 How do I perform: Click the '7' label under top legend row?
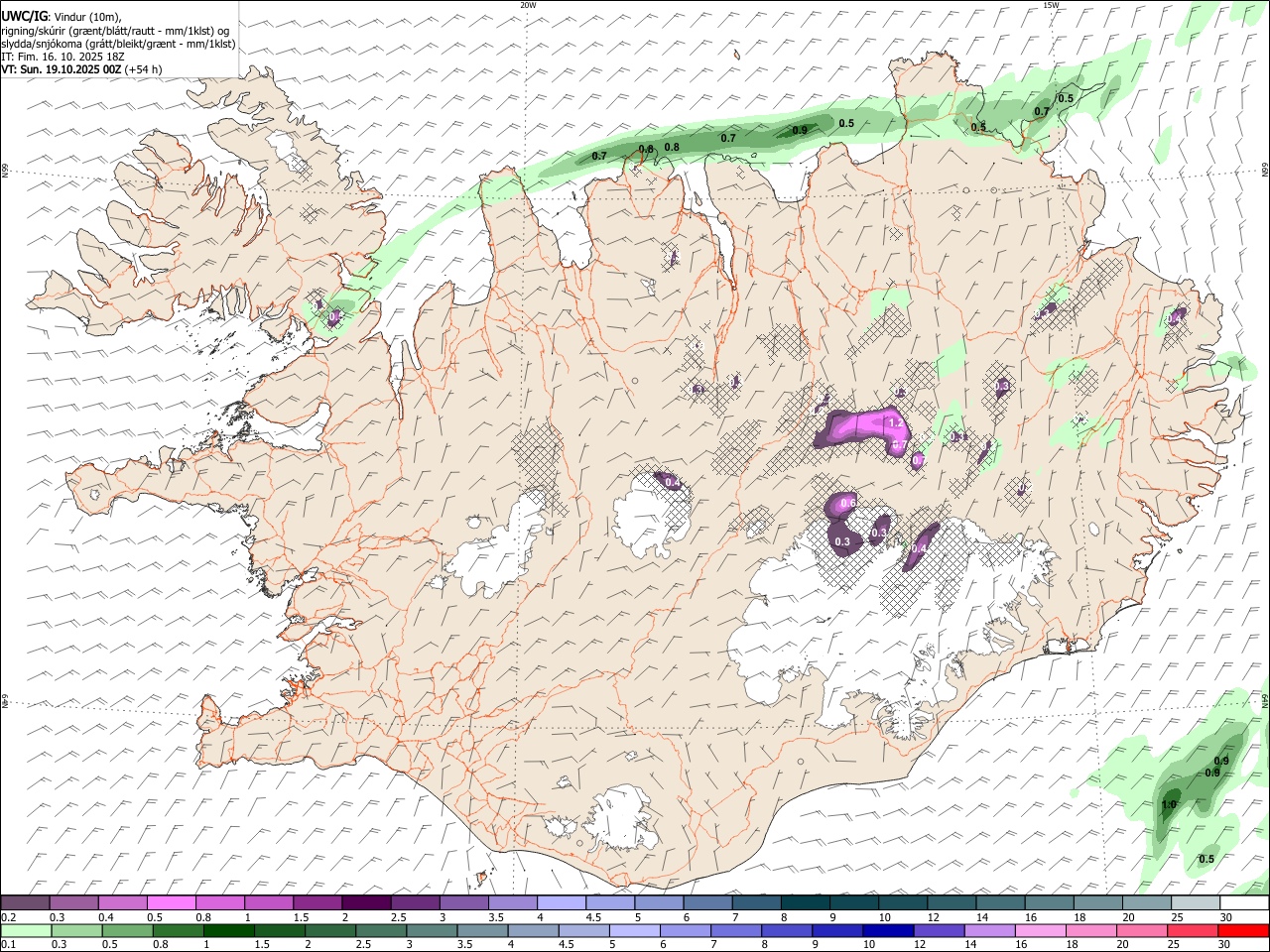735,917
